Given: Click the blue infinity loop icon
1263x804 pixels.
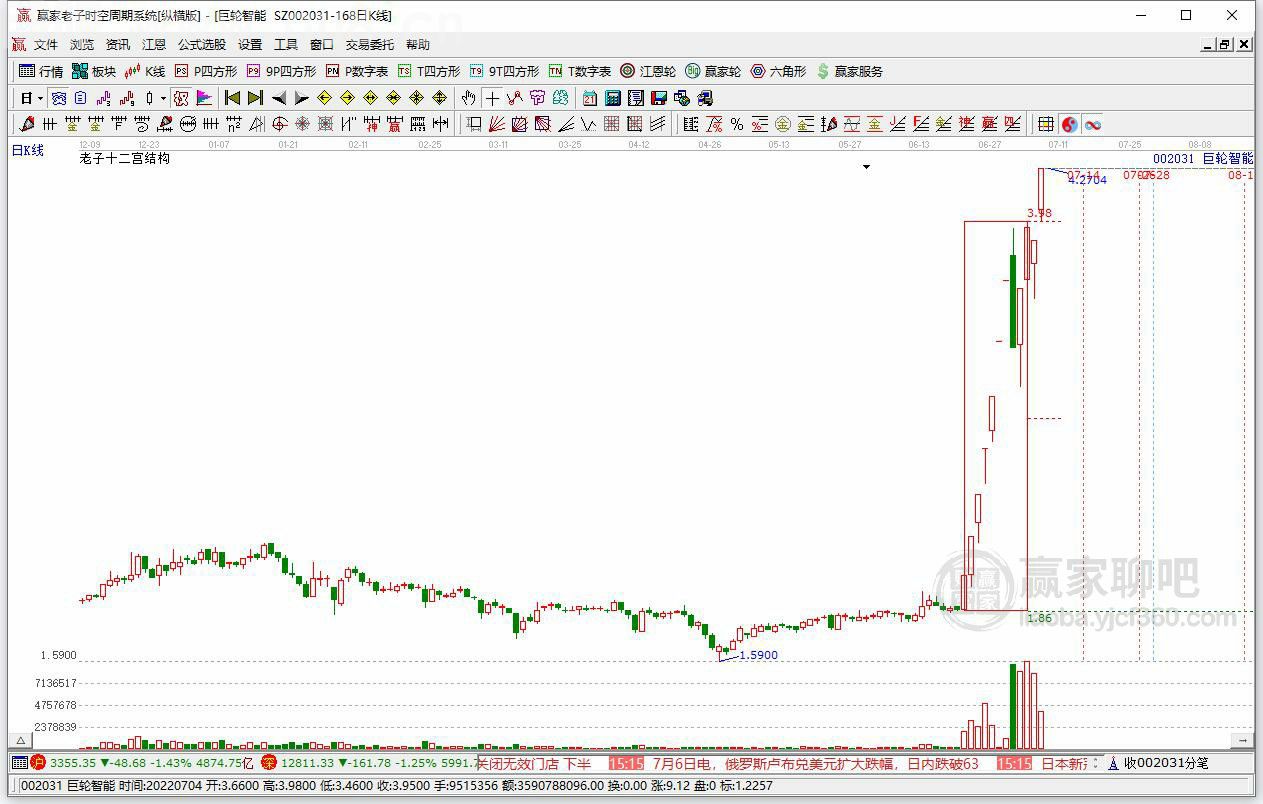Looking at the screenshot, I should [1093, 124].
